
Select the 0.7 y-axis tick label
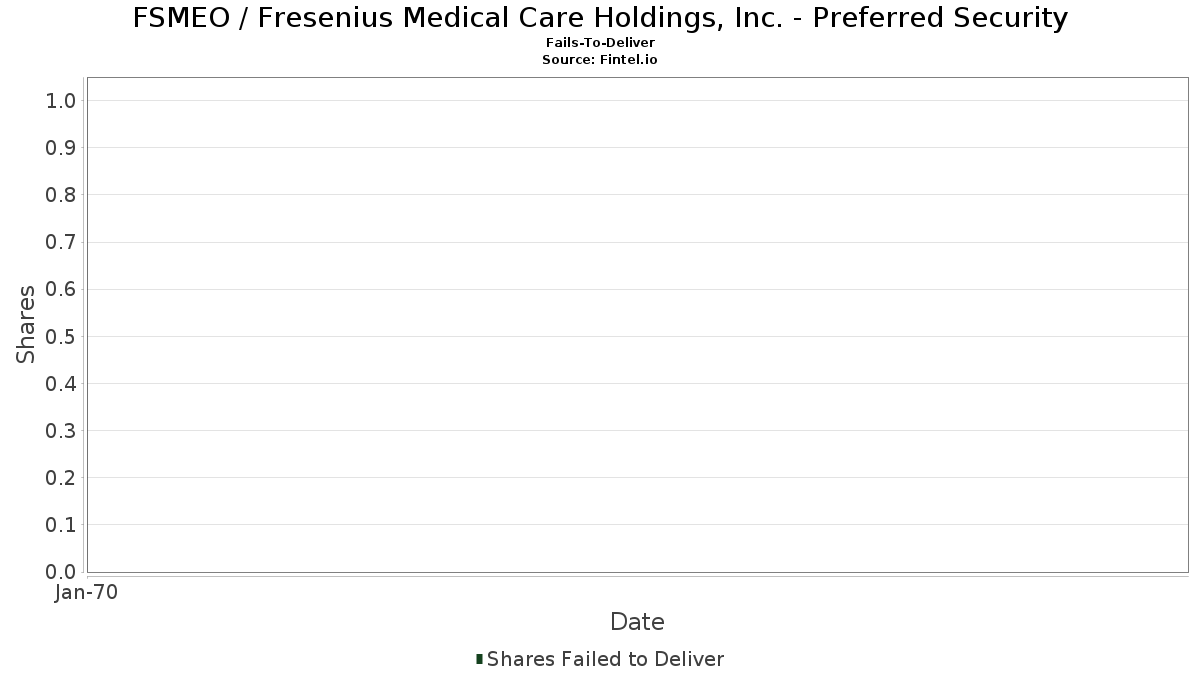(x=61, y=242)
